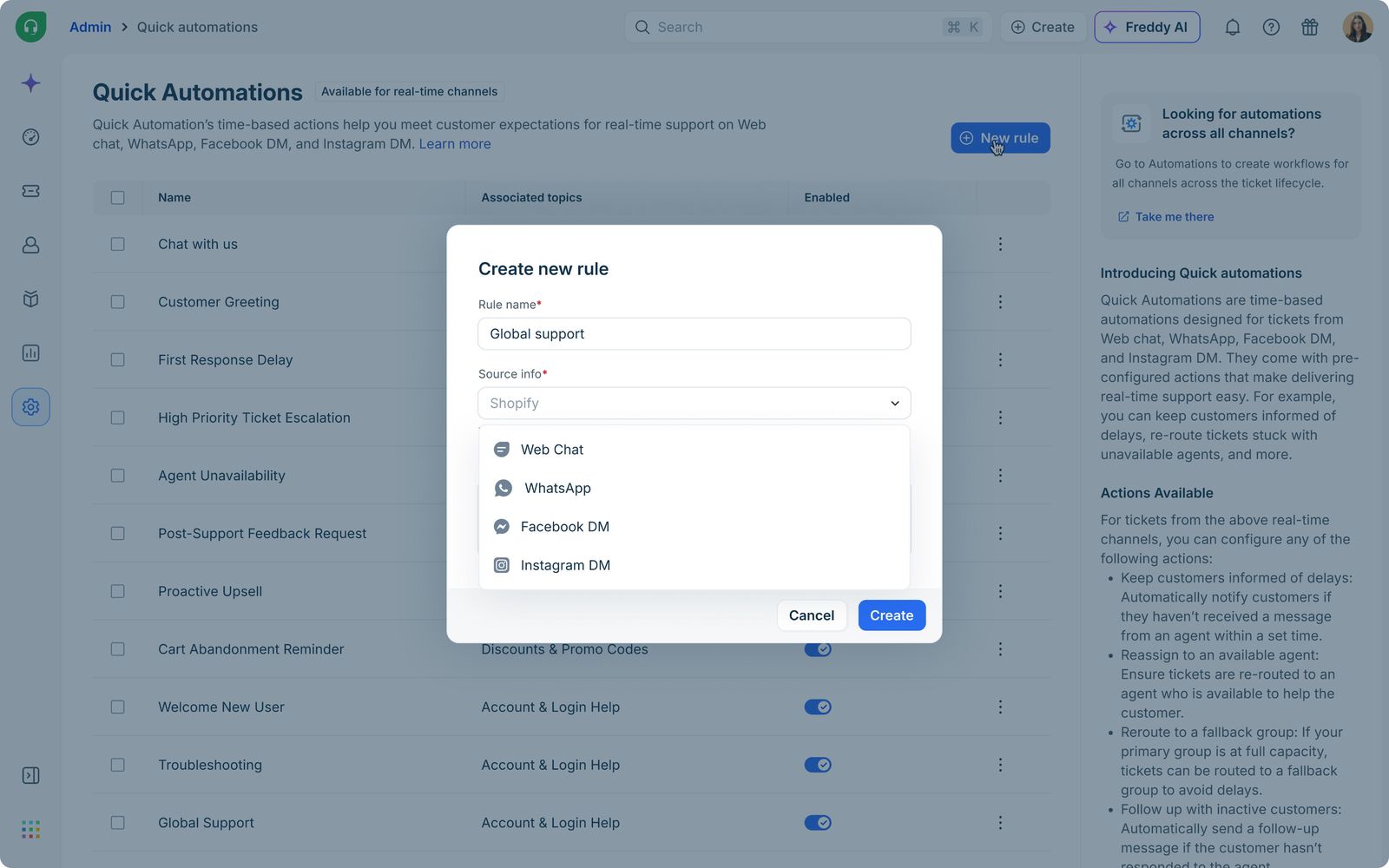This screenshot has height=868, width=1389.
Task: Tick the Agent Unavailability checkbox
Action: point(117,476)
